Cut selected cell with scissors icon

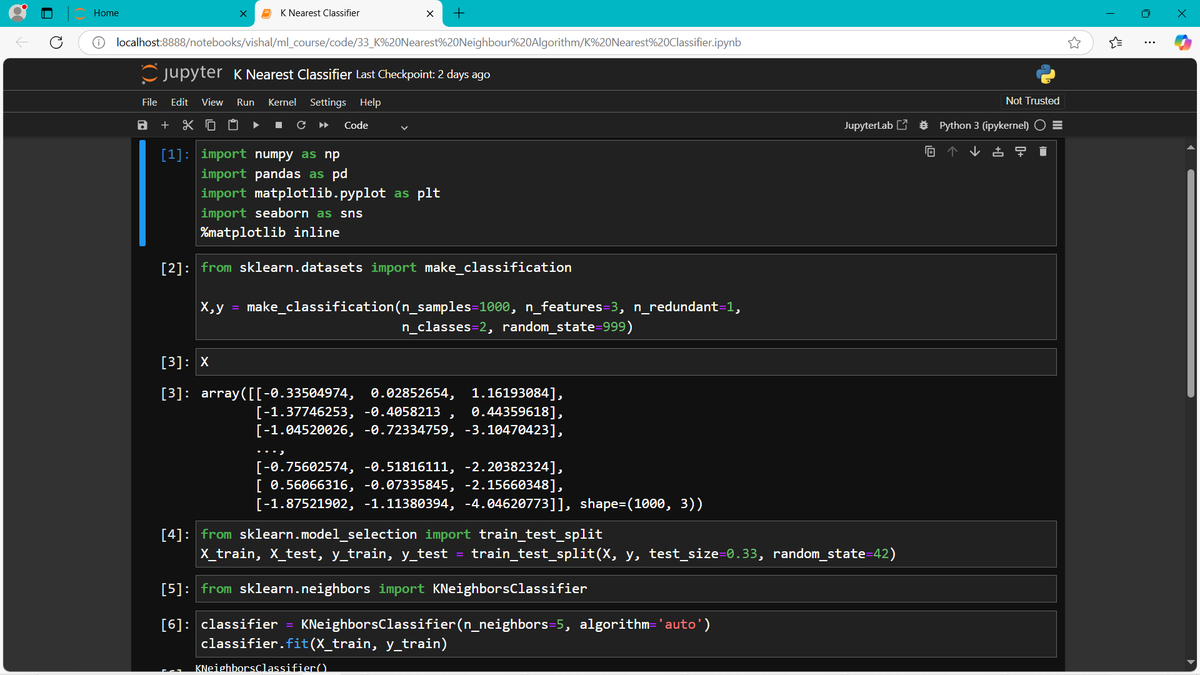coord(187,126)
